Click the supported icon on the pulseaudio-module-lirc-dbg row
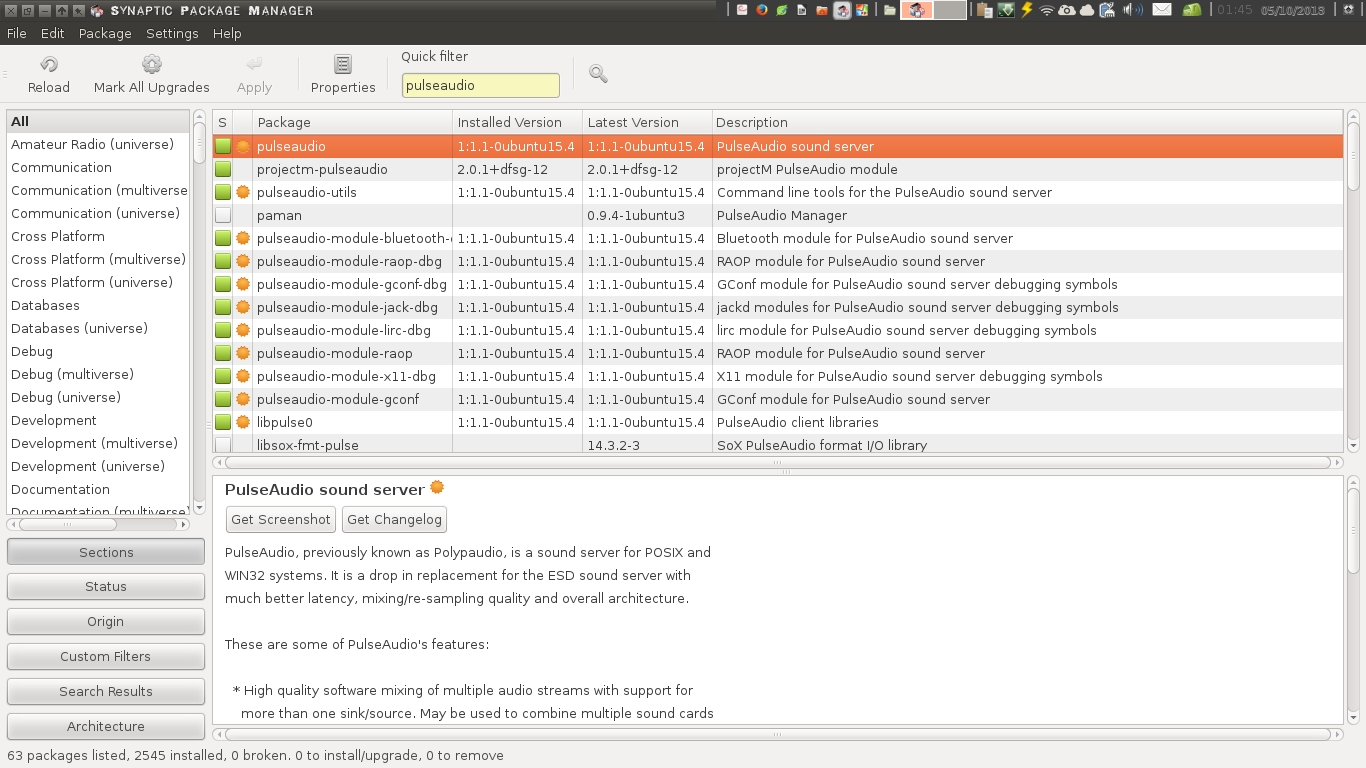 (242, 330)
